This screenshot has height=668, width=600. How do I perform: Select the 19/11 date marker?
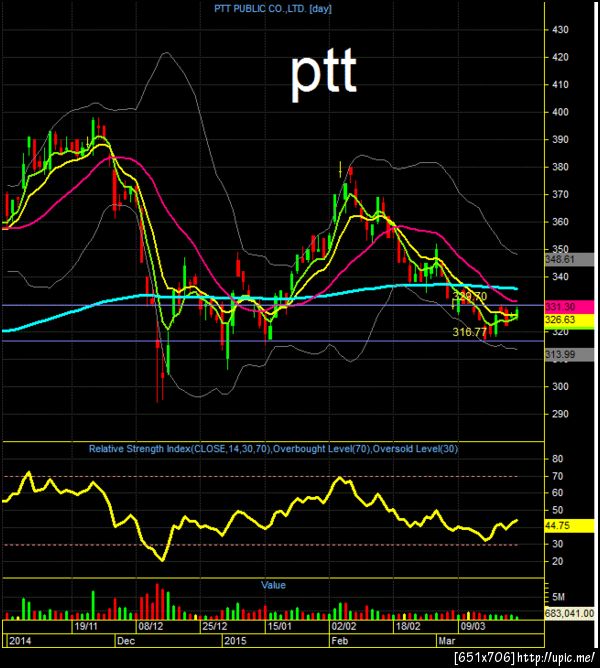86,626
